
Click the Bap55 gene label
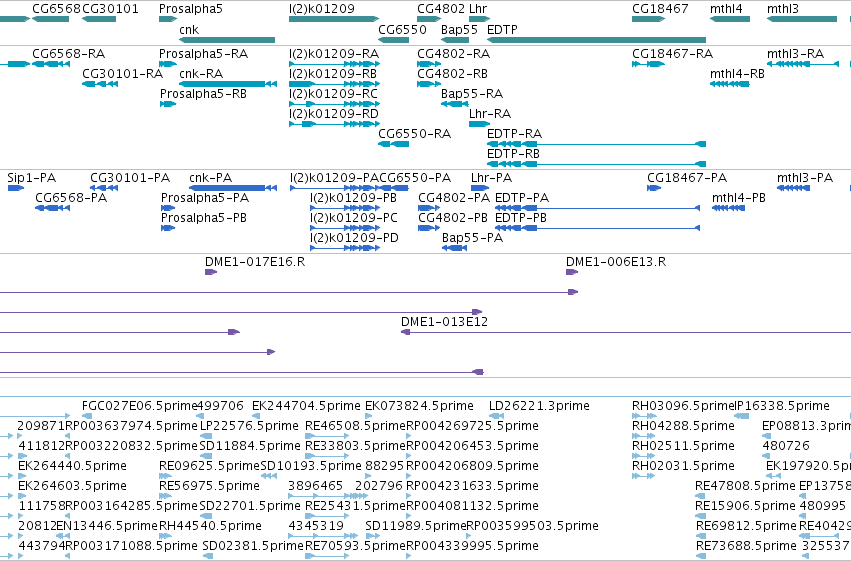coord(459,29)
